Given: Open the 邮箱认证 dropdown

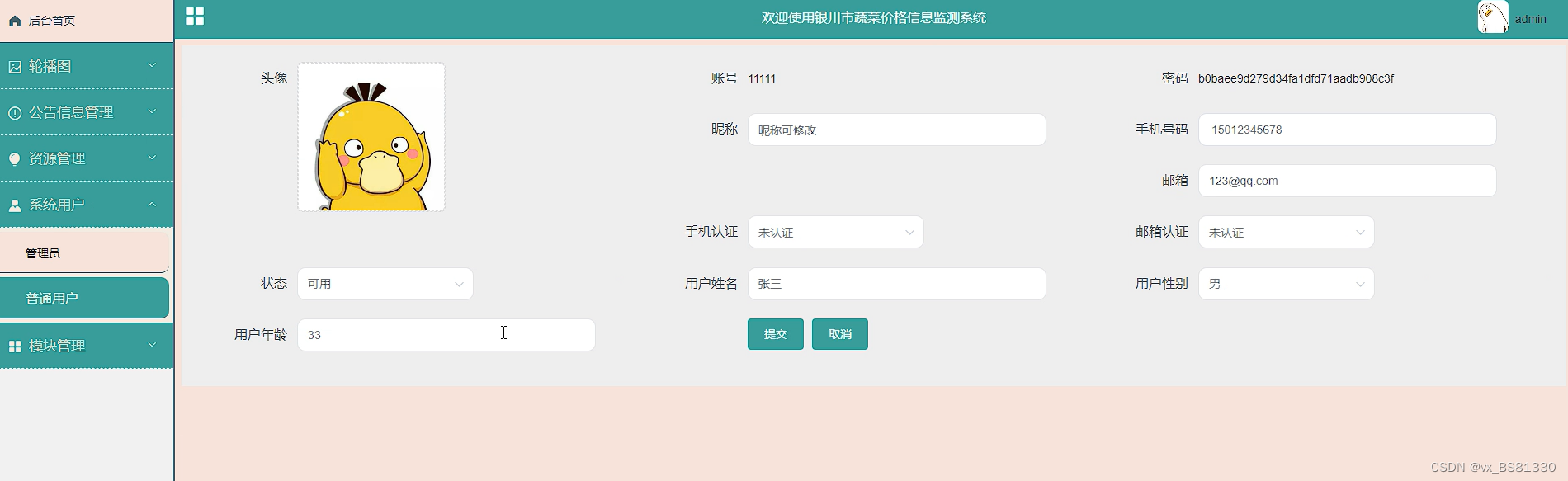Looking at the screenshot, I should point(1287,233).
